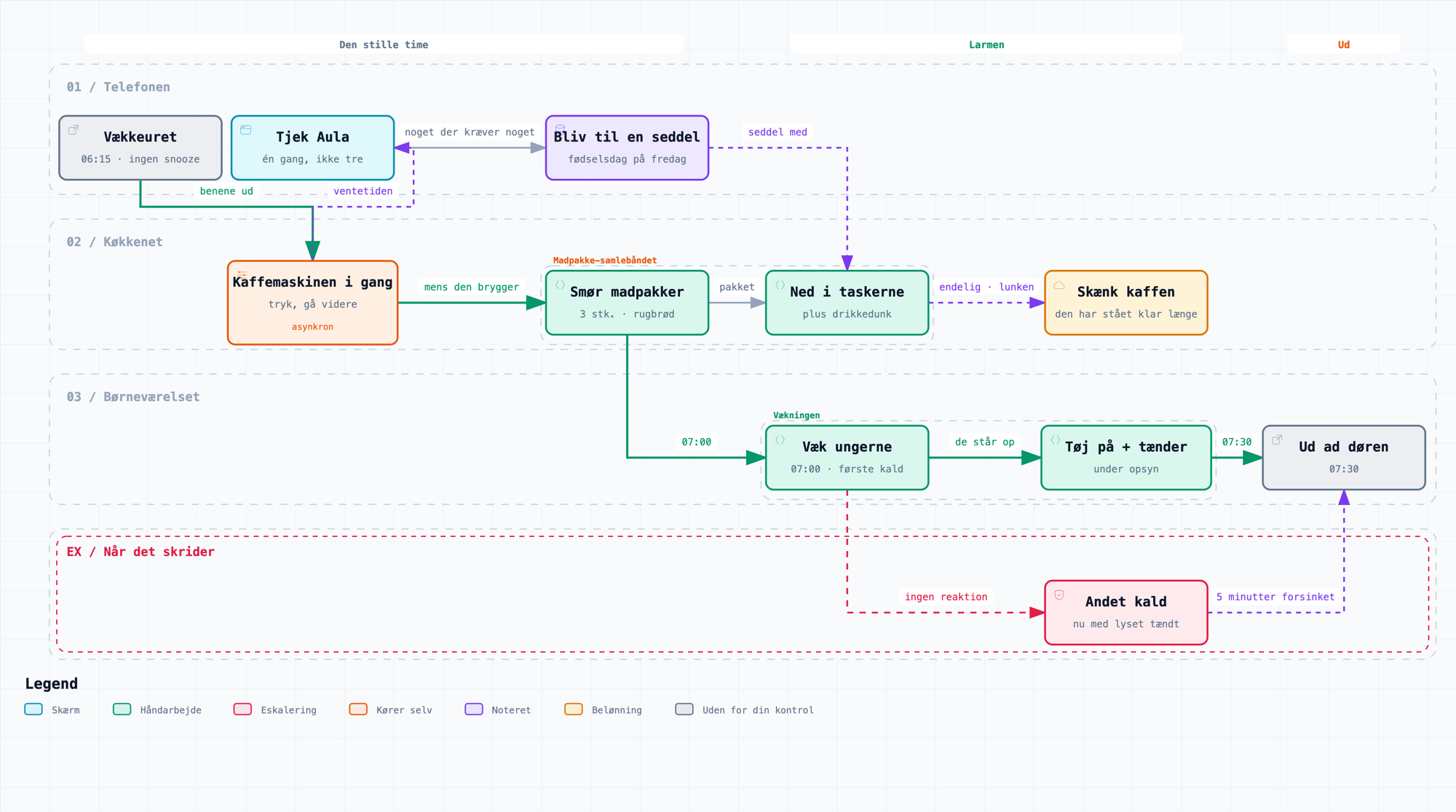Click the 'de står op' edge label
Screen dimensions: 1456x812
pos(984,442)
